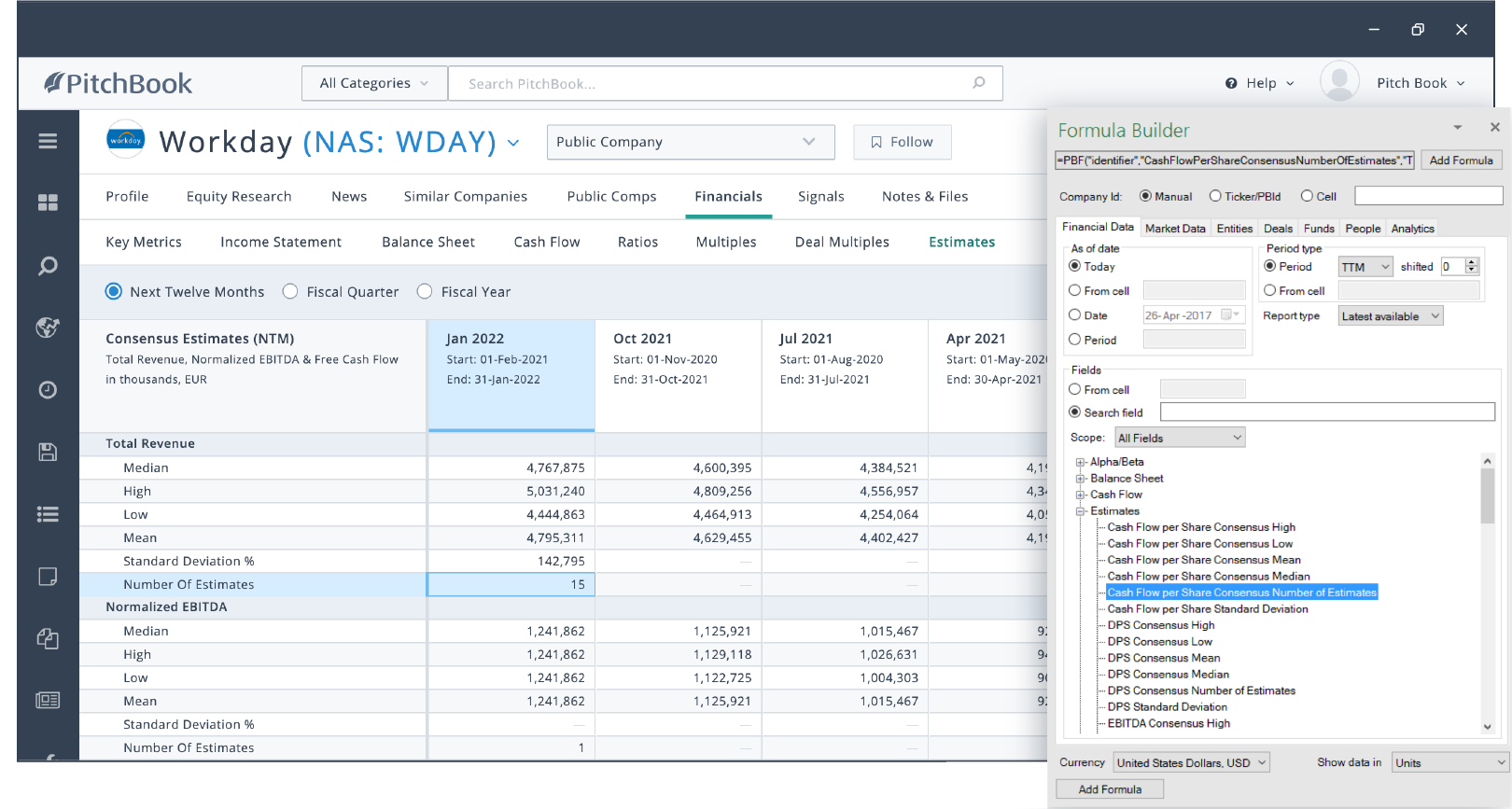
Task: Expand the Workday company name chevron
Action: click(513, 143)
